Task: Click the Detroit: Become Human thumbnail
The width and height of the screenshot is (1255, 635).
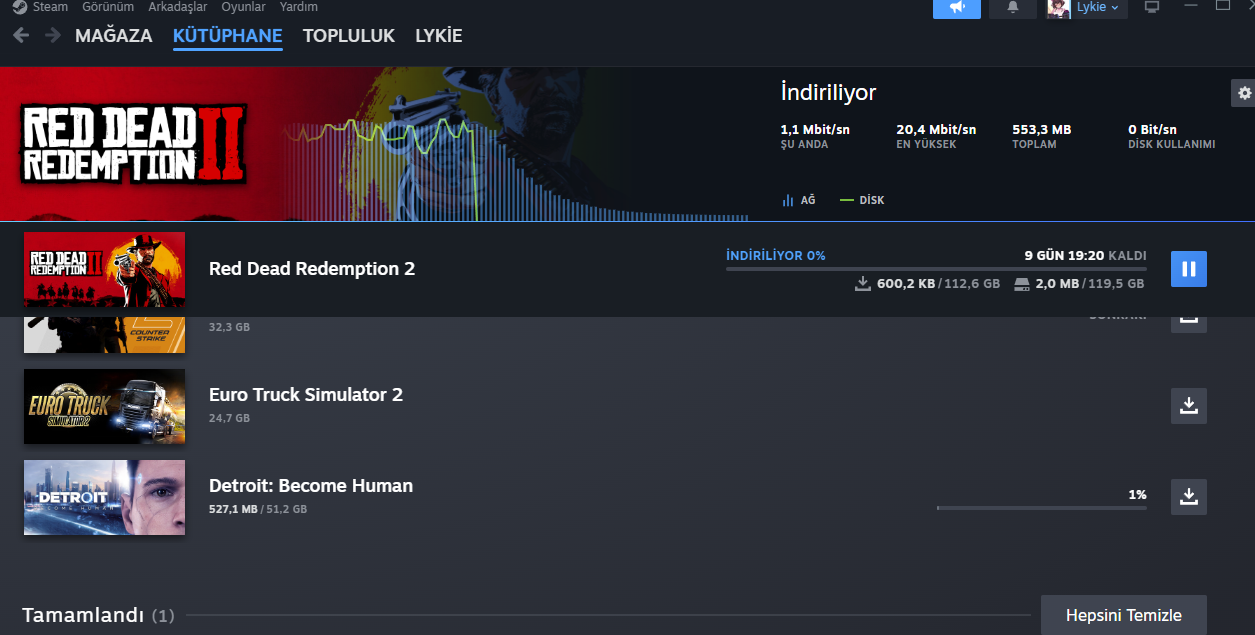Action: click(105, 497)
